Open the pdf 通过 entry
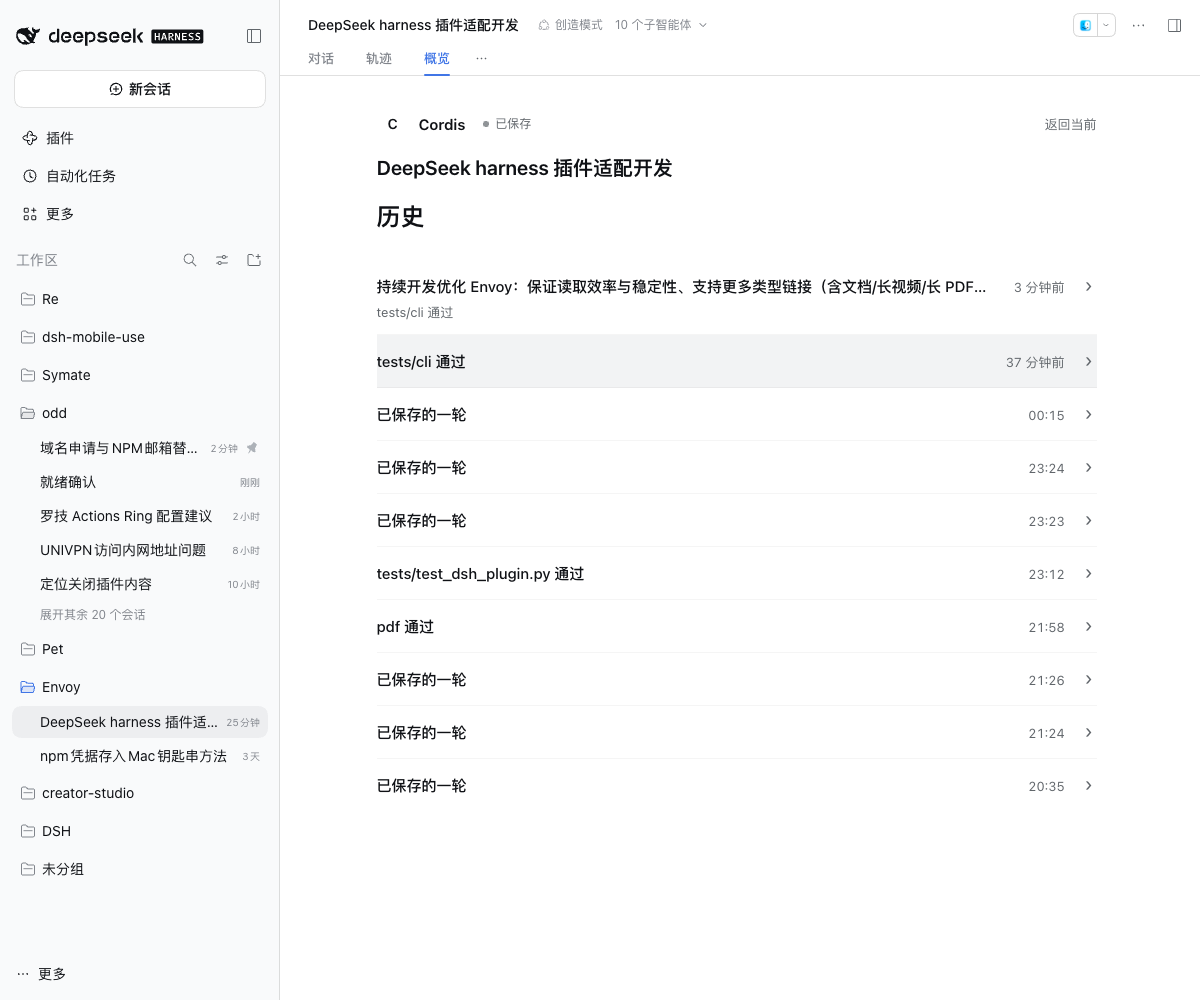Image resolution: width=1200 pixels, height=1000 pixels. (x=737, y=627)
